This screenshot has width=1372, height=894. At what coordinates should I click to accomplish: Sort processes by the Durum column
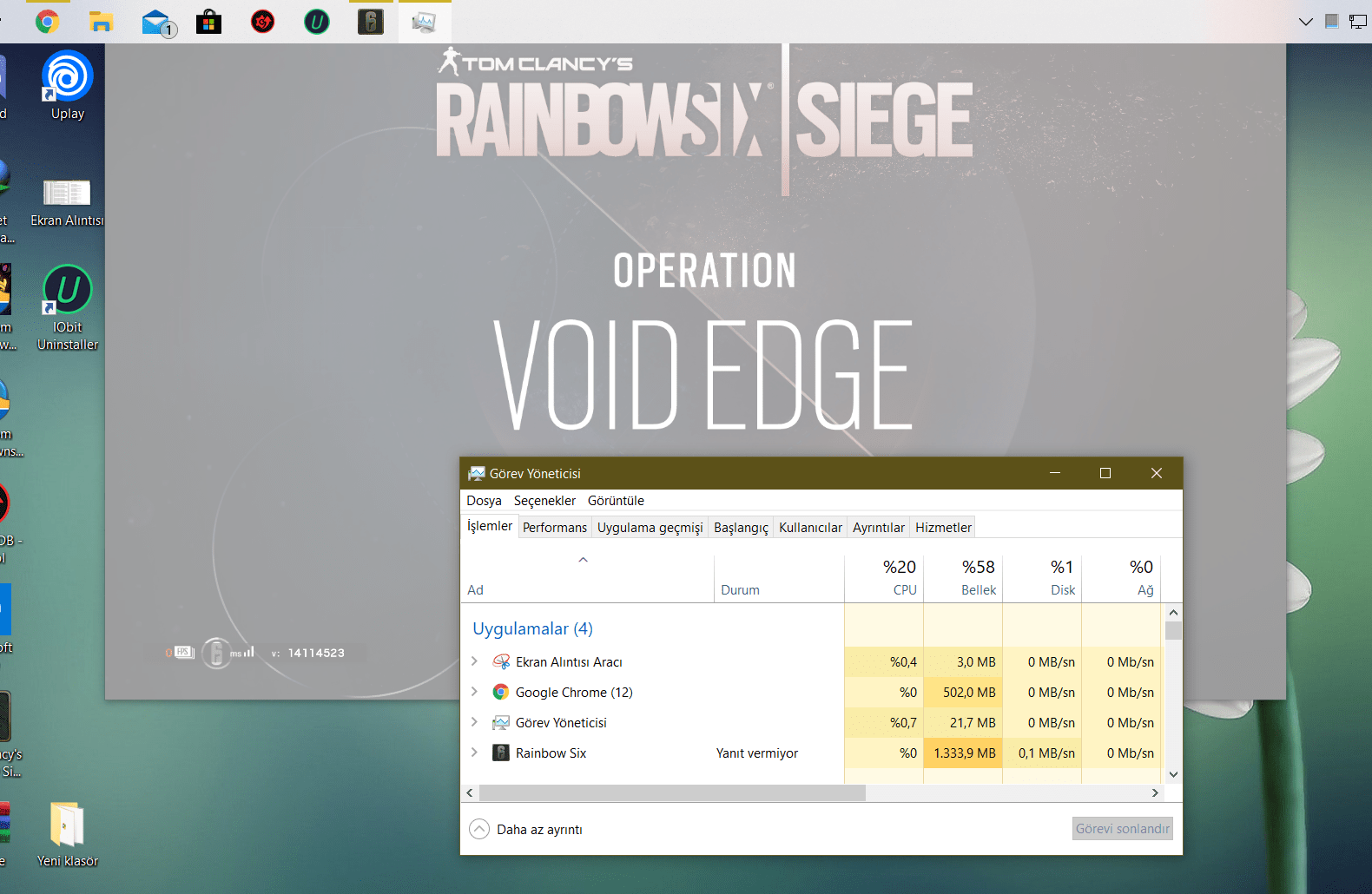[x=779, y=578]
